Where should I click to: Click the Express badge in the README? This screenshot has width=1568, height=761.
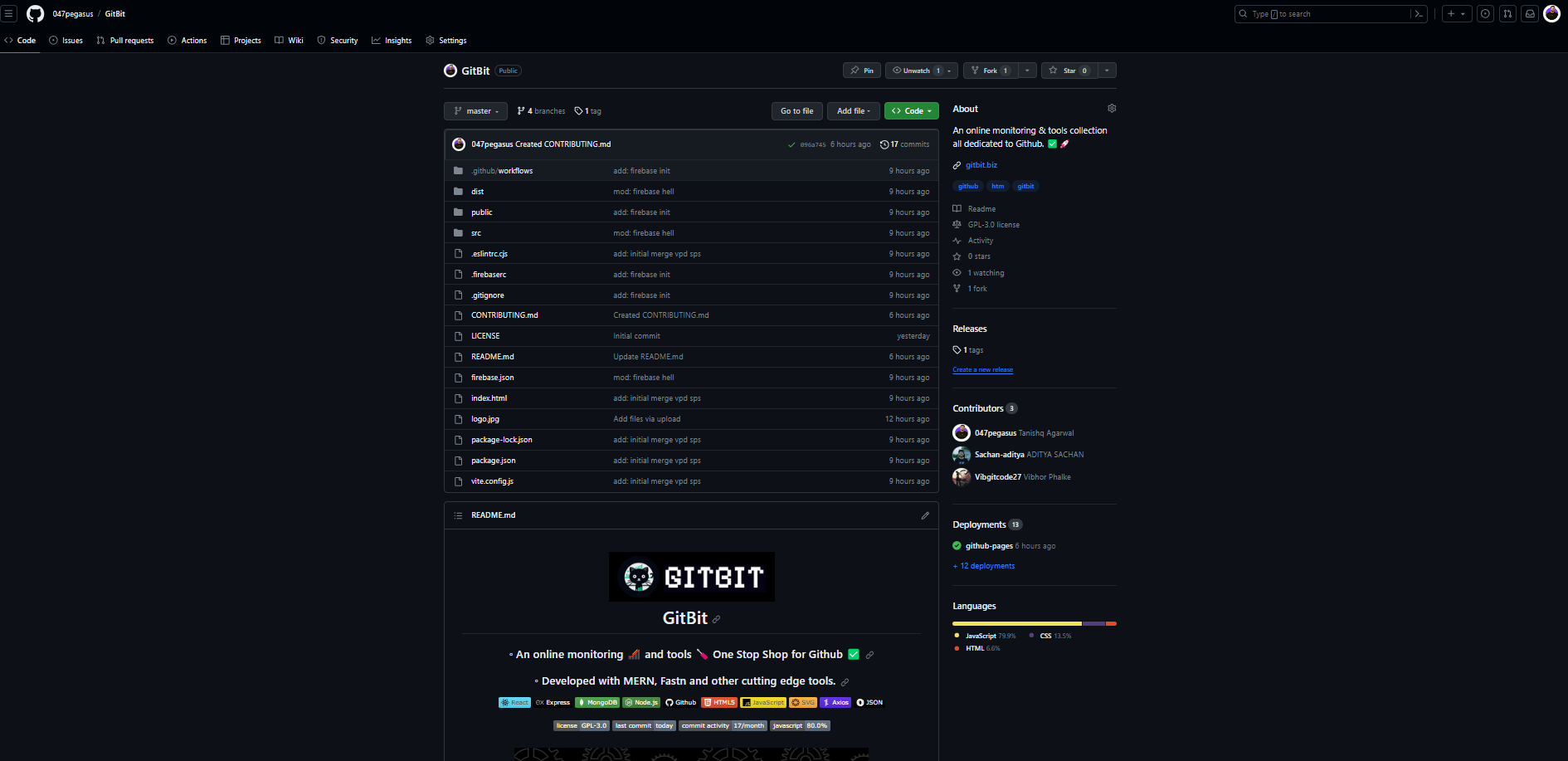click(553, 702)
